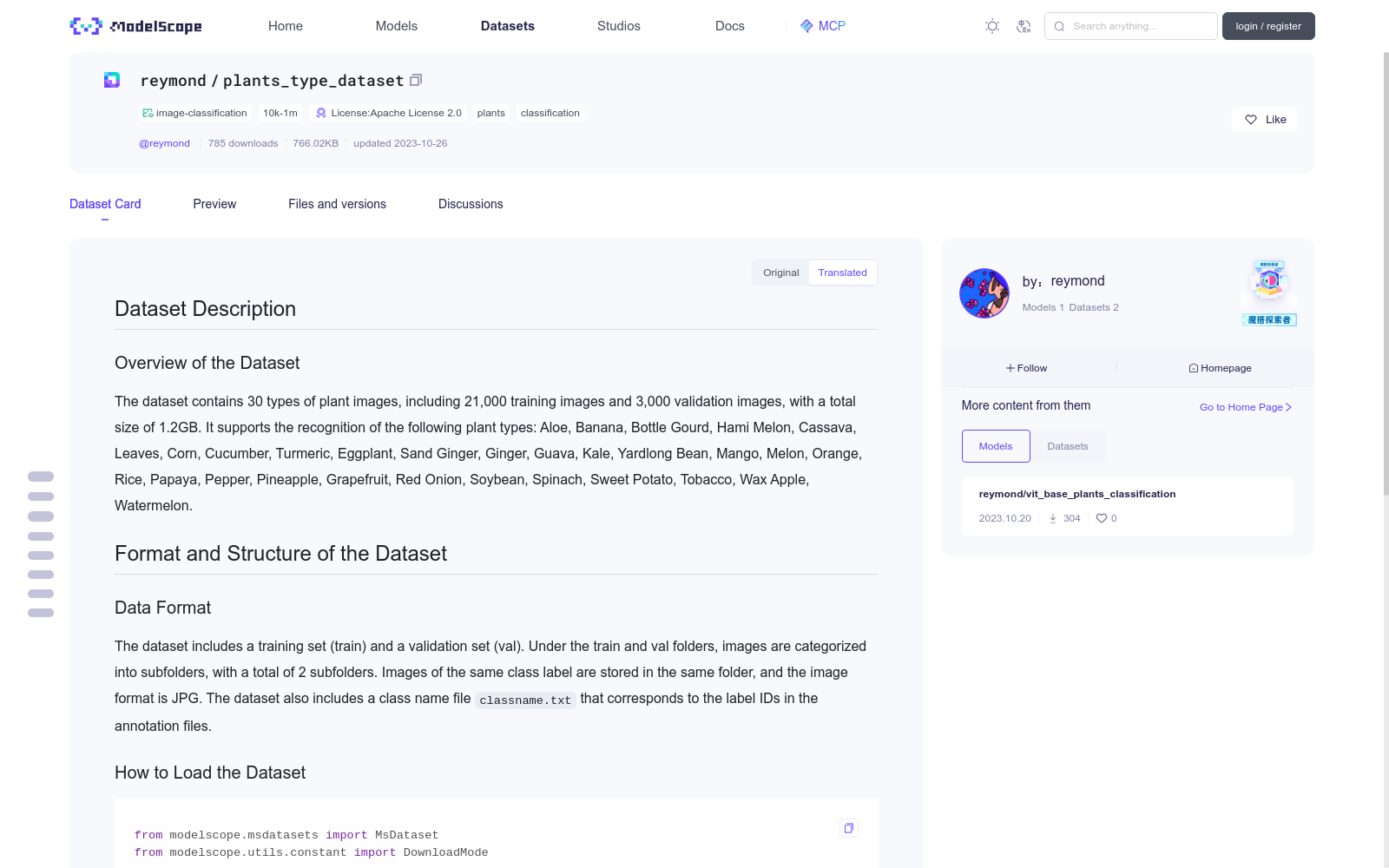Click the 'Data Format' heading
1389x868 pixels.
(162, 608)
